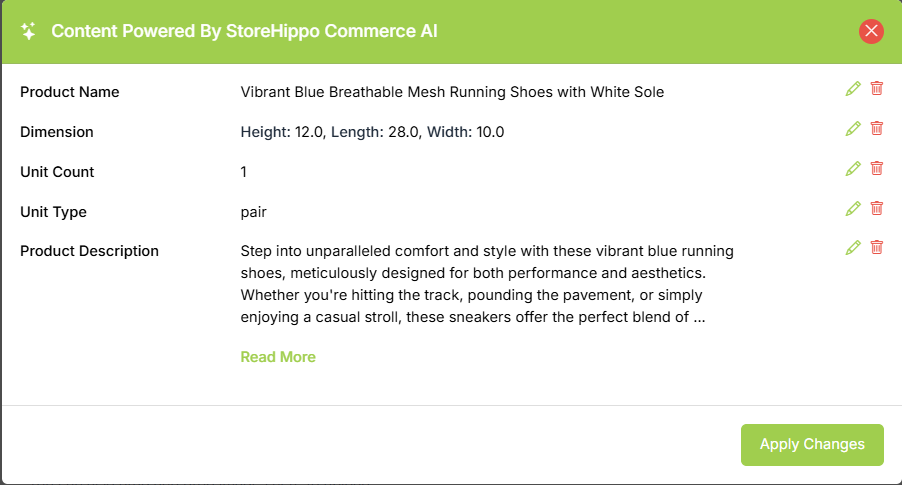This screenshot has height=485, width=902.
Task: Click the Unit Count value 1
Action: point(244,172)
